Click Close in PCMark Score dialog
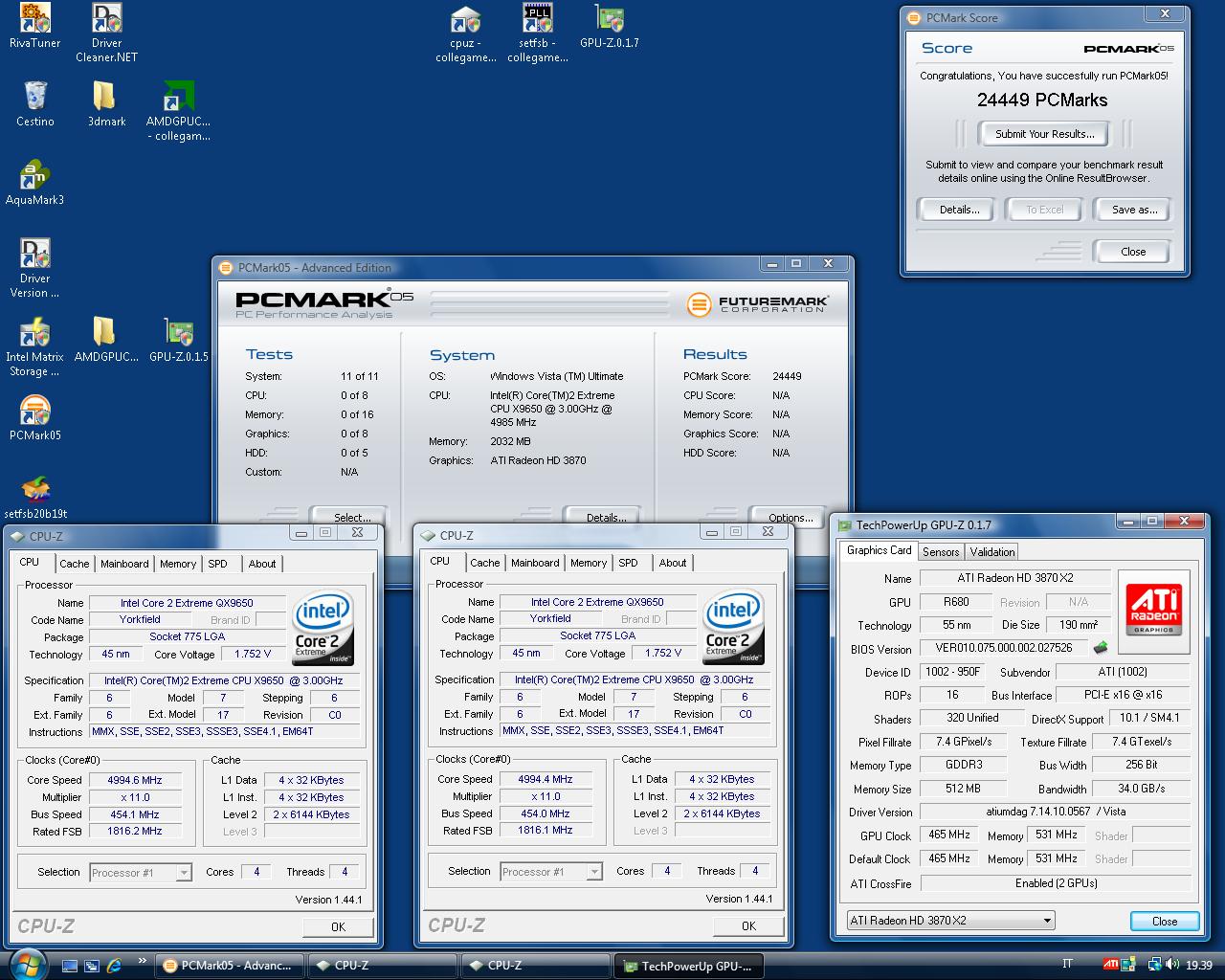 point(1133,252)
